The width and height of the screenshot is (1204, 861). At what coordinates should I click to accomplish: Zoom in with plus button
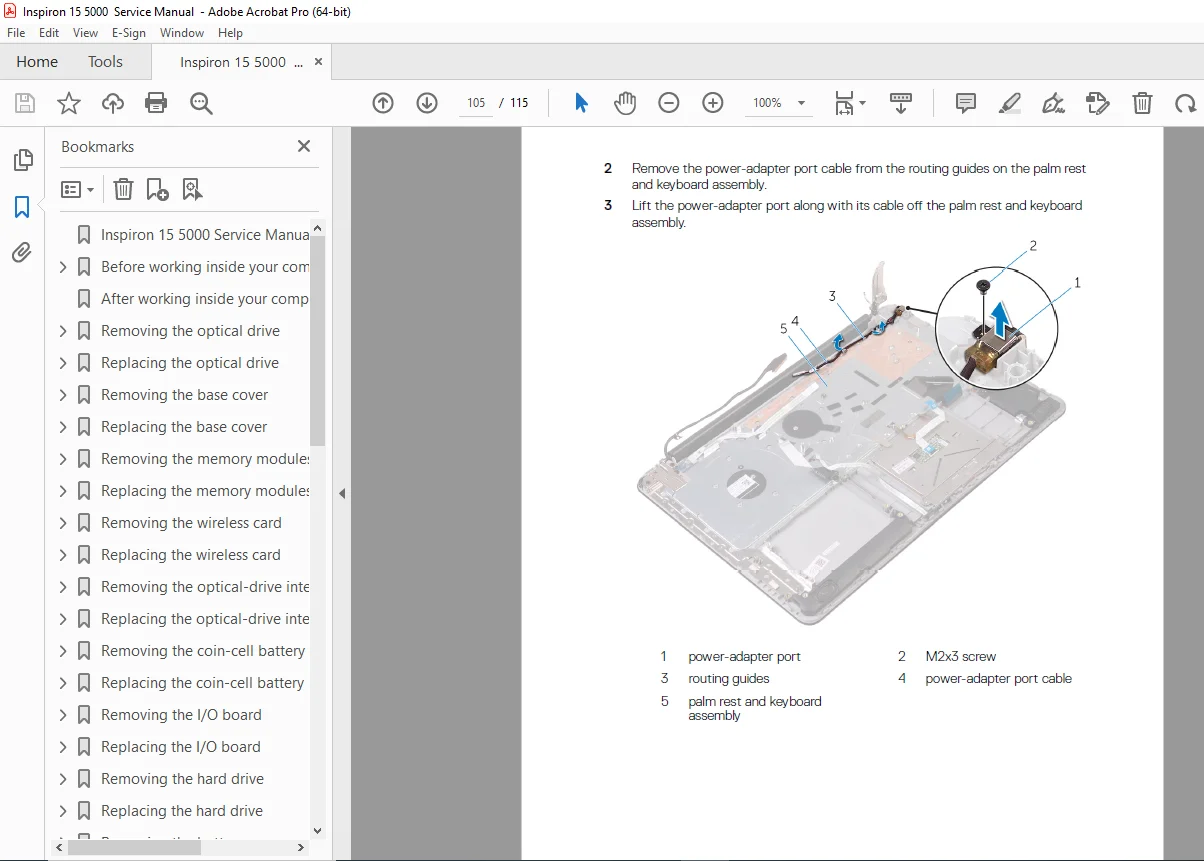click(x=713, y=103)
